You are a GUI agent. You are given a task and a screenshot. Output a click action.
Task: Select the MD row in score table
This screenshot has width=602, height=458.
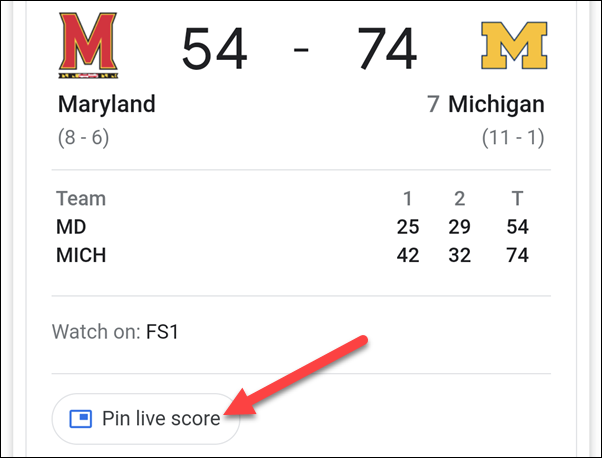pyautogui.click(x=292, y=227)
